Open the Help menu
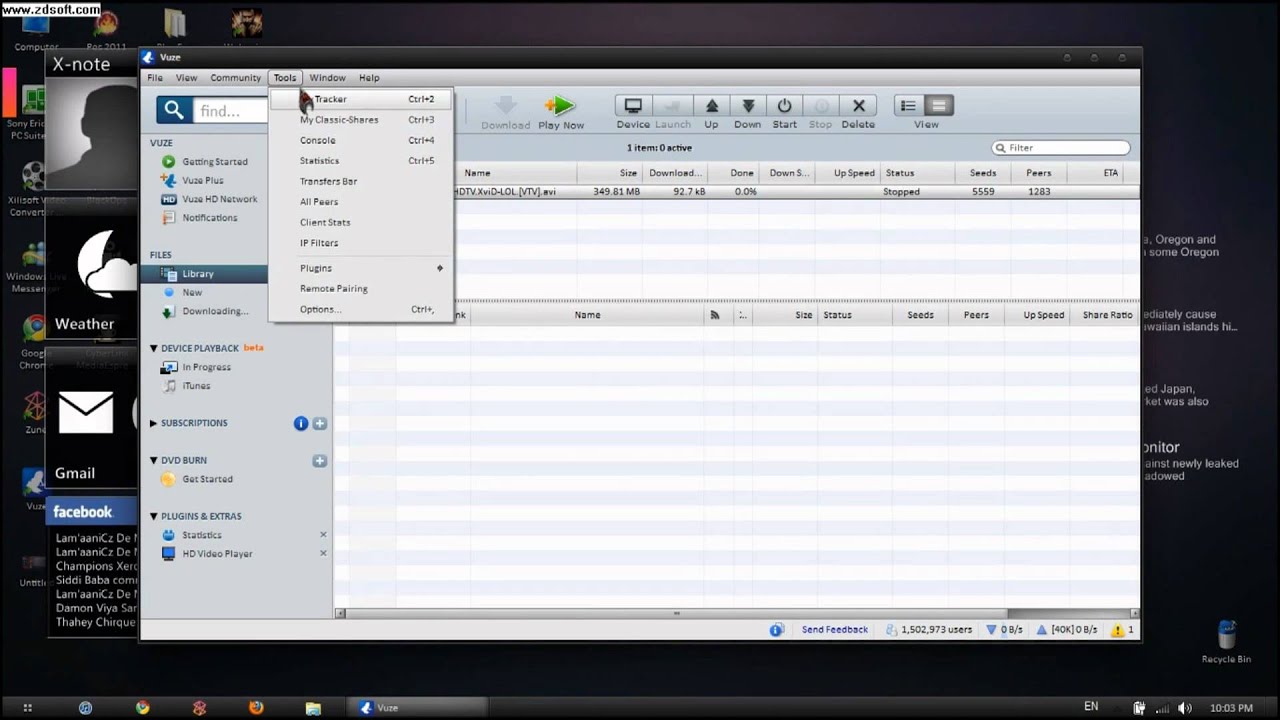Image resolution: width=1280 pixels, height=720 pixels. (x=369, y=78)
